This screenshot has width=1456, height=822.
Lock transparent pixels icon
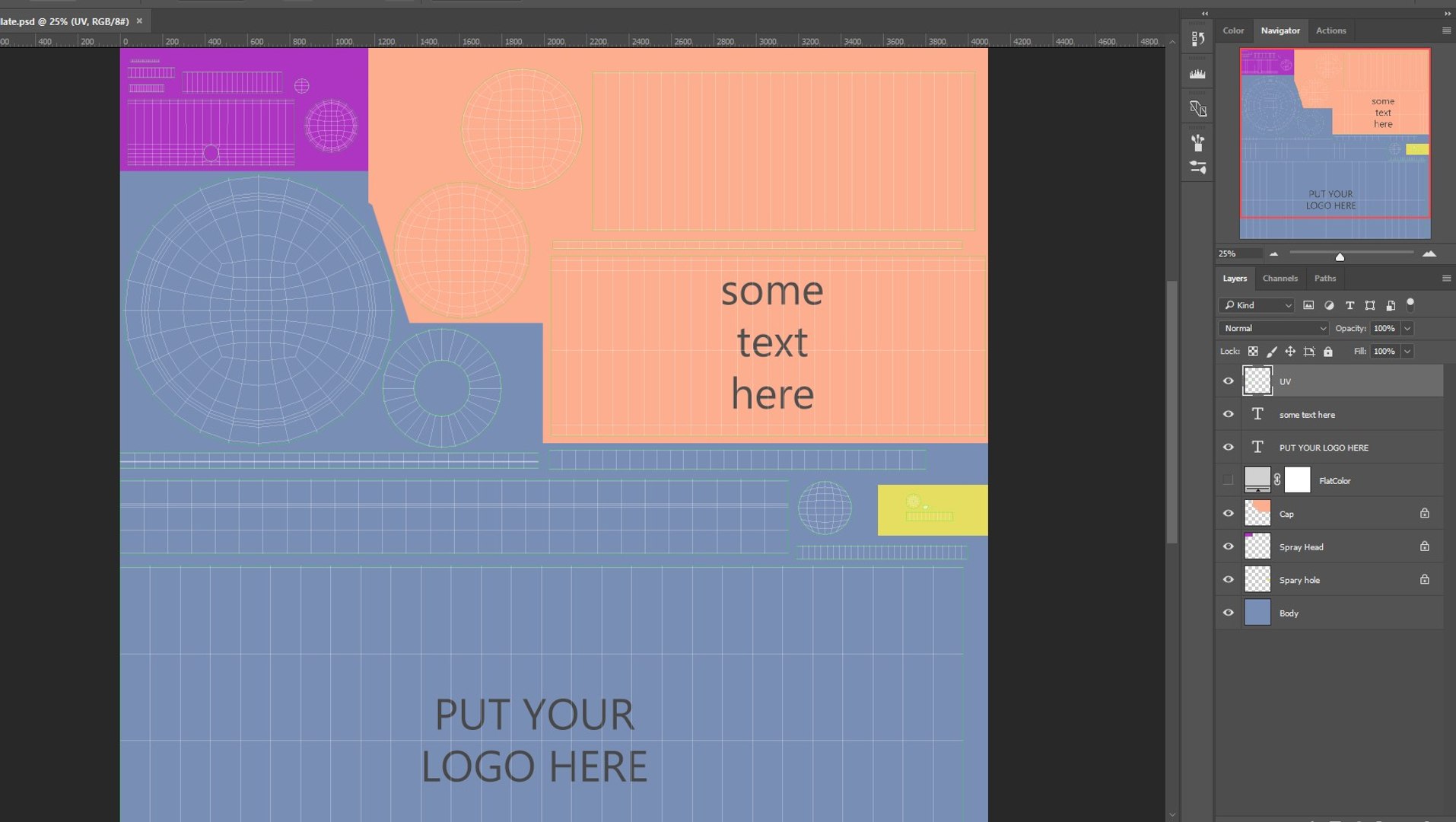[1253, 352]
